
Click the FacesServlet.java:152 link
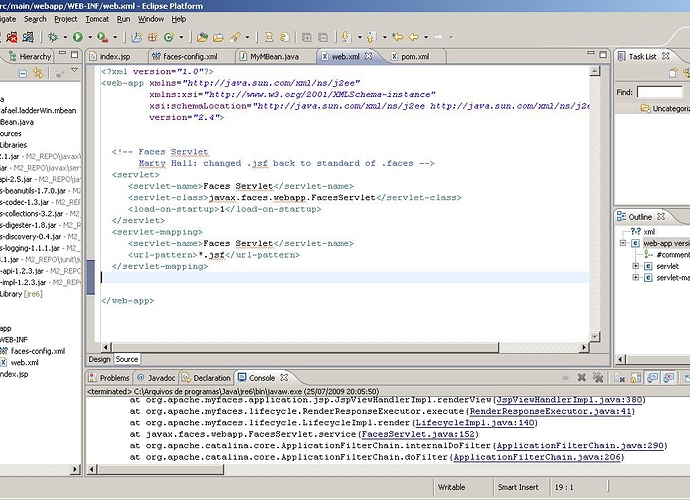(418, 434)
